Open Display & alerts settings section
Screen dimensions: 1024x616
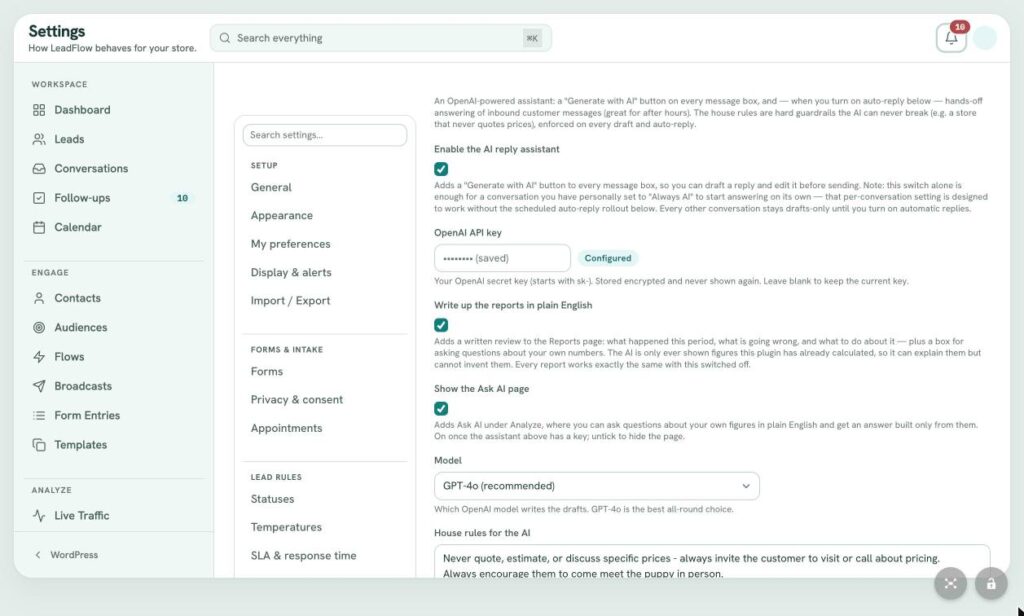[291, 272]
